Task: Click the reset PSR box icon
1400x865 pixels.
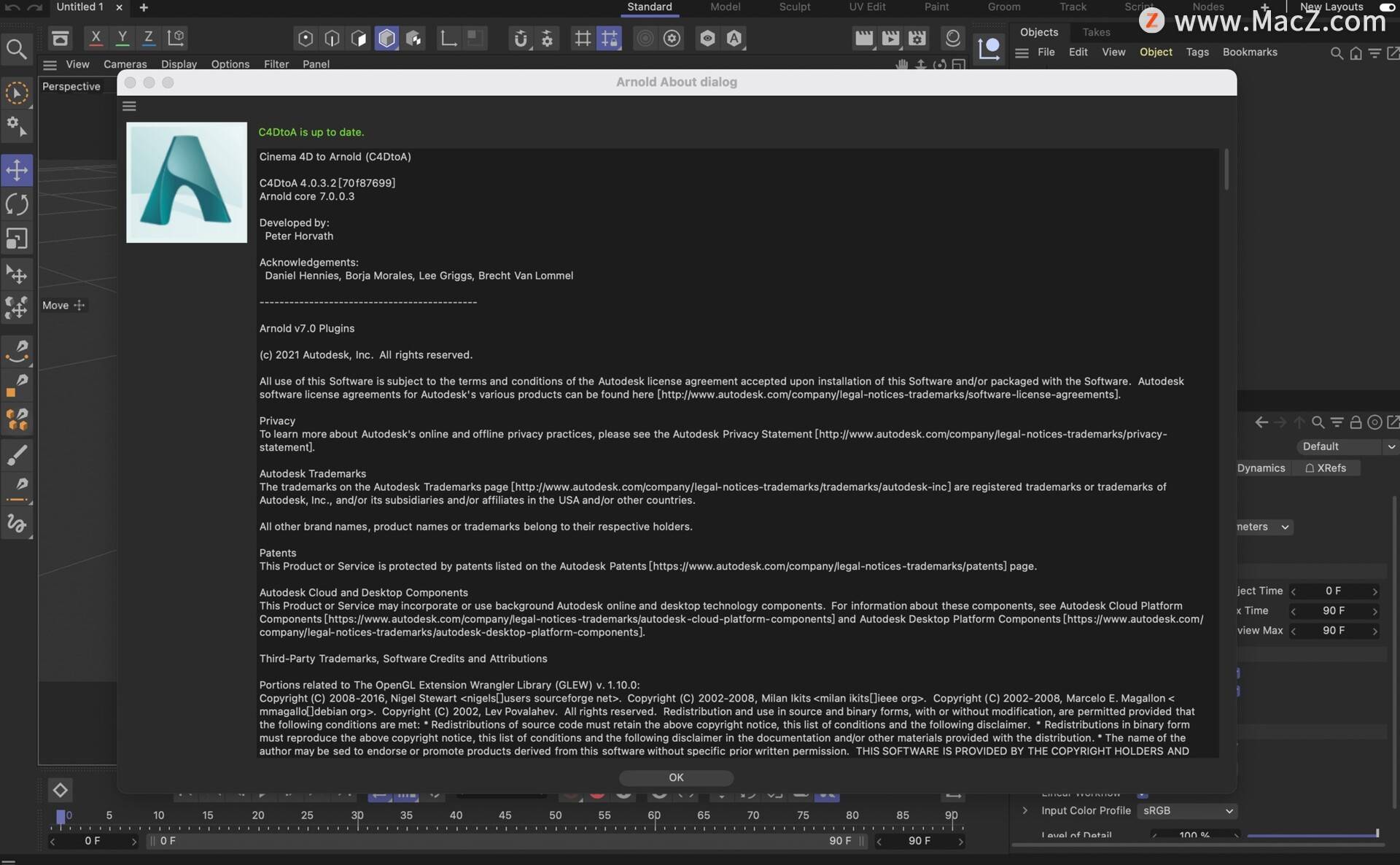Action: pos(61,37)
